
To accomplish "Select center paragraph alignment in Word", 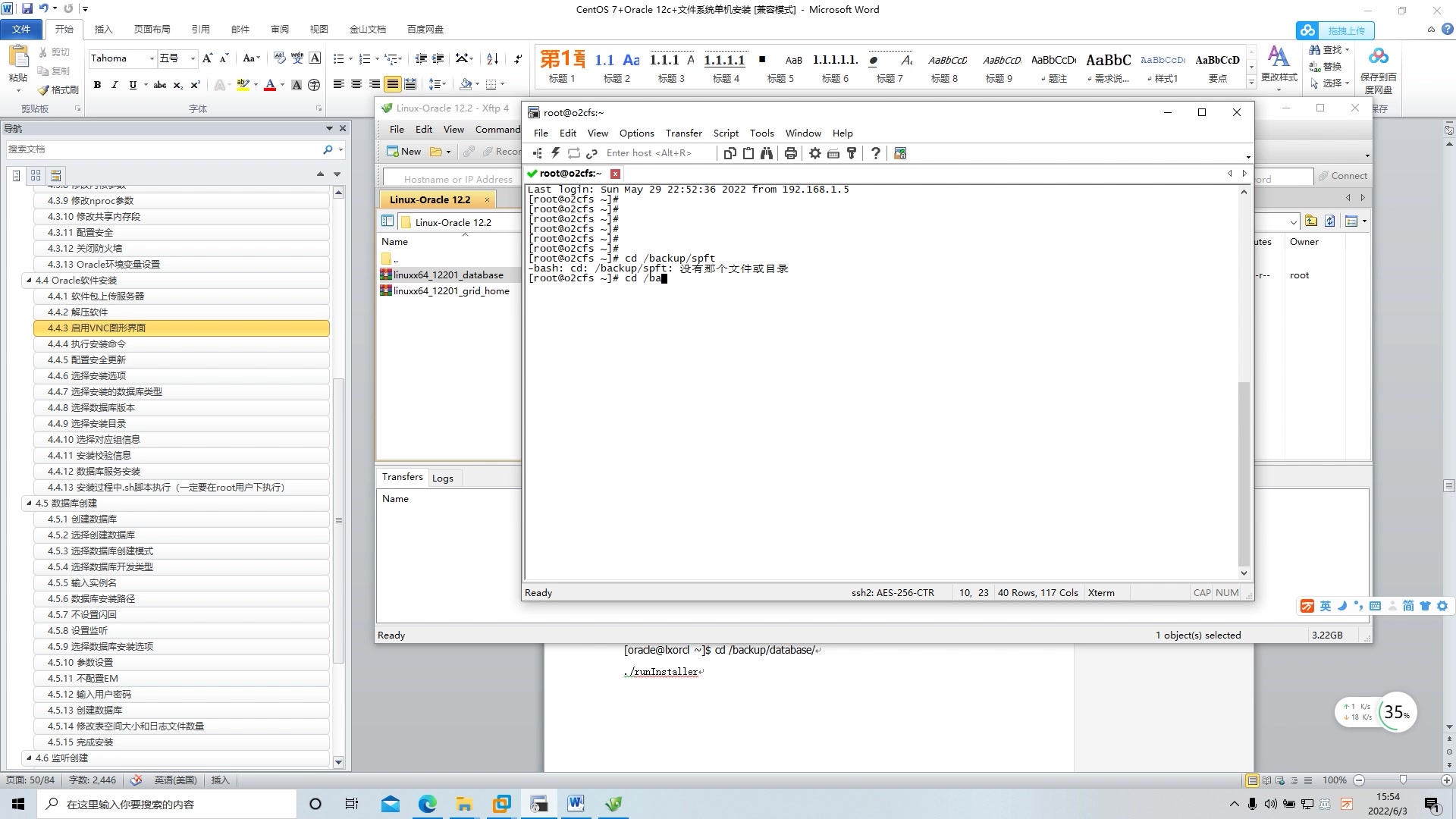I will (x=356, y=84).
